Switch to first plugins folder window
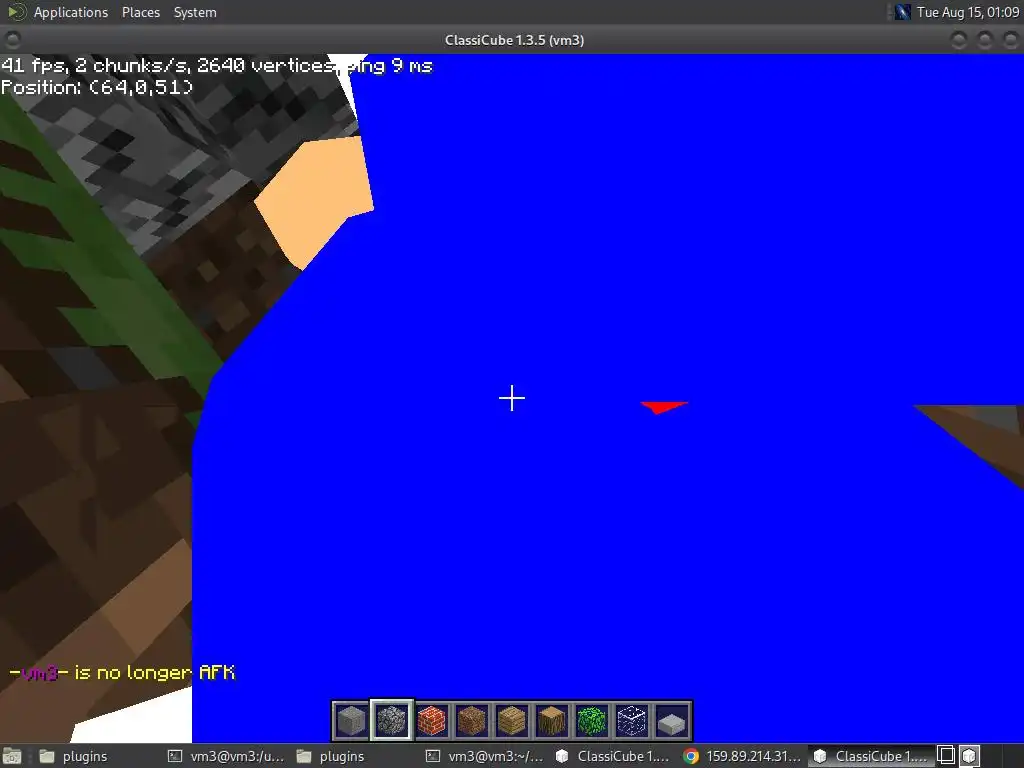 coord(73,756)
